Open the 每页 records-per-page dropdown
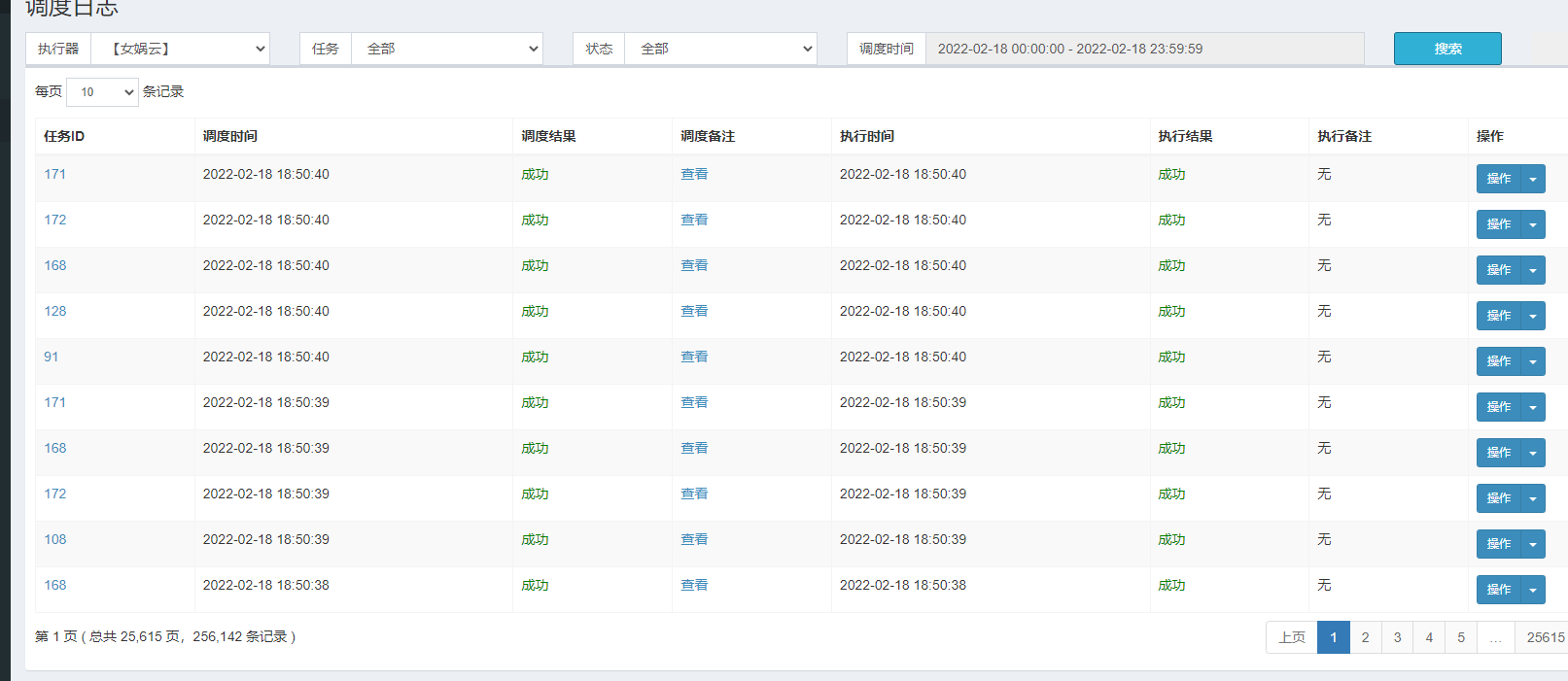Viewport: 1568px width, 681px height. (102, 92)
